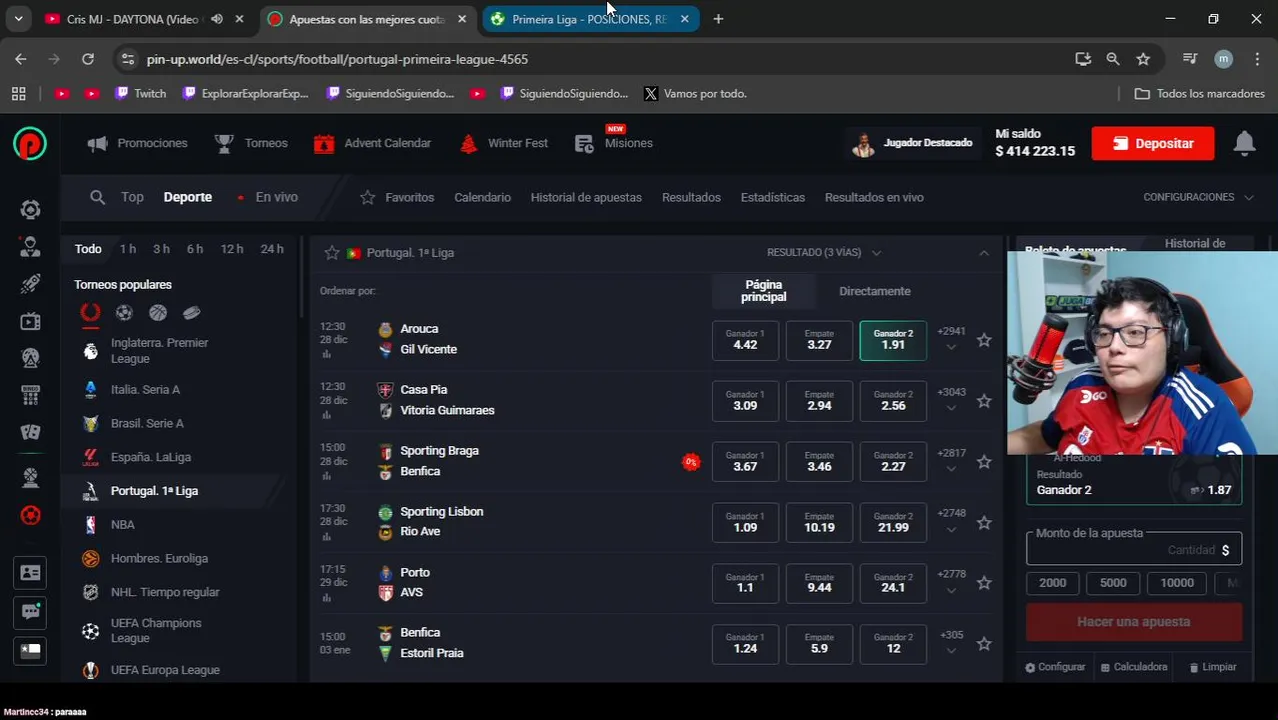Open the Advent Calendar gift icon link
This screenshot has height=720, width=1278.
pyautogui.click(x=372, y=144)
